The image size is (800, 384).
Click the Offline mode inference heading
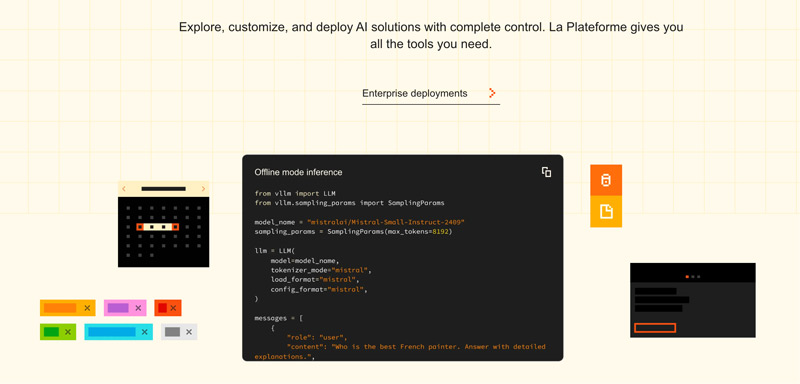point(298,172)
